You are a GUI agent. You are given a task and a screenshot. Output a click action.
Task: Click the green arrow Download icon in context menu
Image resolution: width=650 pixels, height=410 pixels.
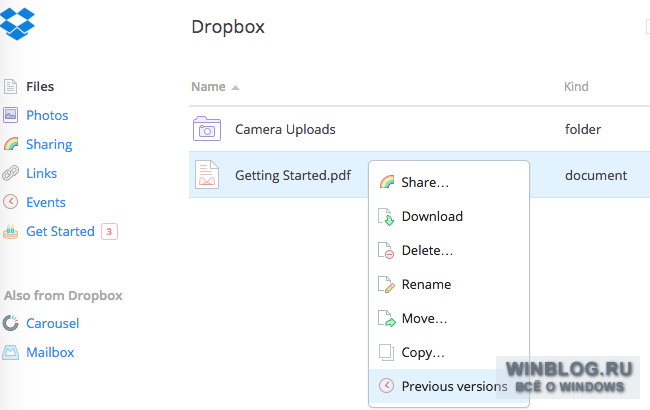[386, 216]
